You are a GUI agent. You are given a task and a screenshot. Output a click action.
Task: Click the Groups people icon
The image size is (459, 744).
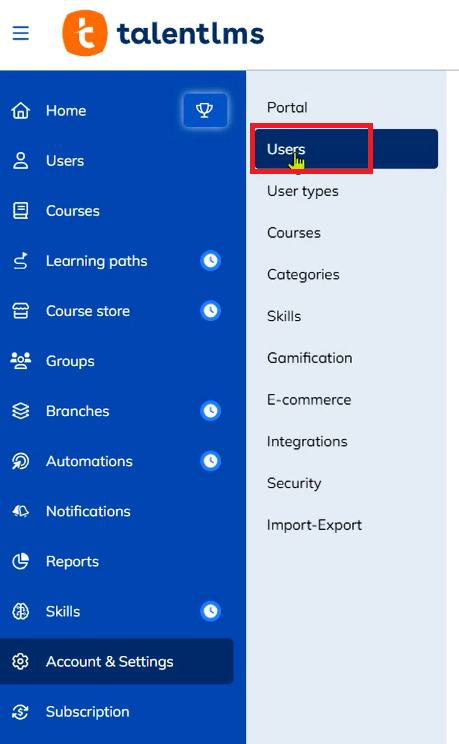pyautogui.click(x=20, y=361)
